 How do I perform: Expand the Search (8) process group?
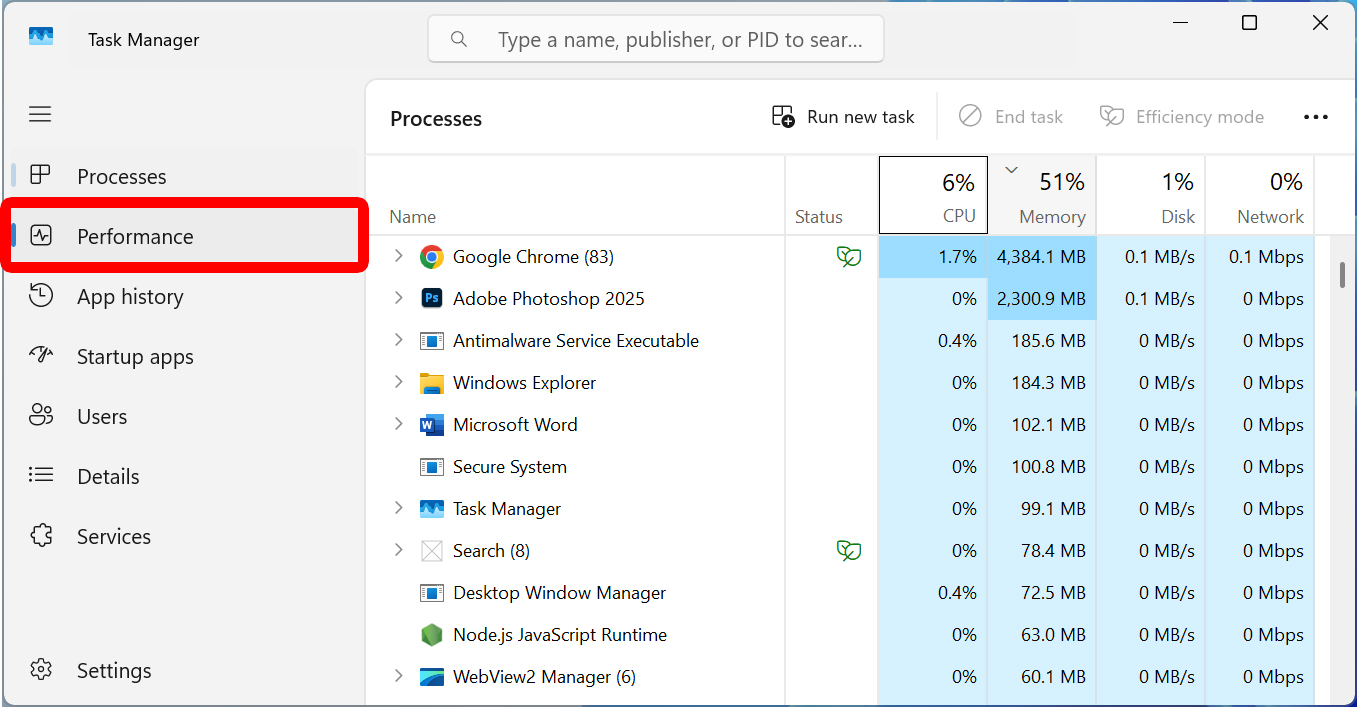(x=398, y=551)
